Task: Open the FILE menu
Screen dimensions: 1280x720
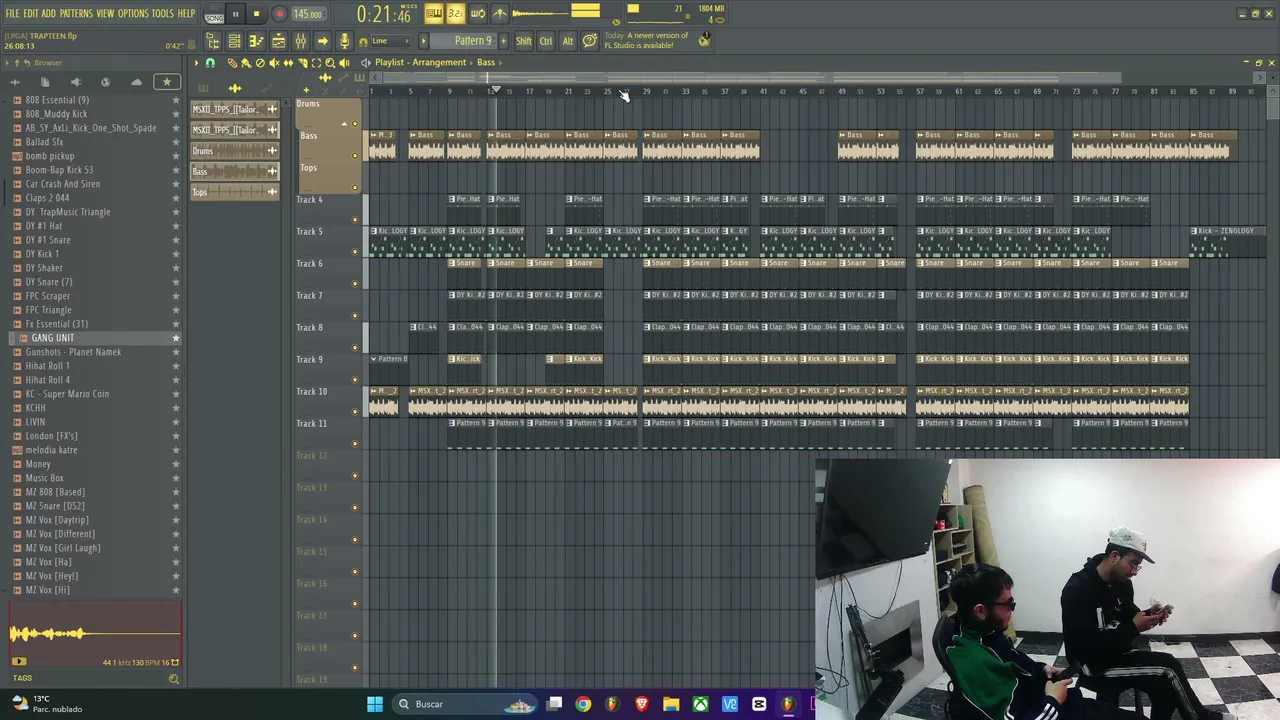Action: [13, 14]
